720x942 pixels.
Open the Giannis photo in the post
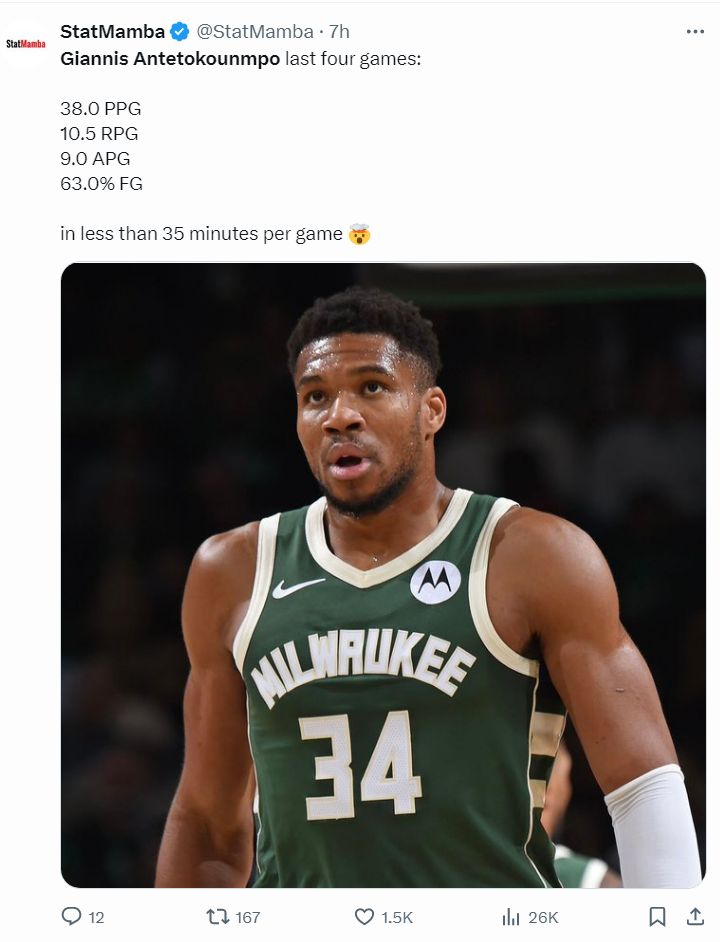coord(383,575)
